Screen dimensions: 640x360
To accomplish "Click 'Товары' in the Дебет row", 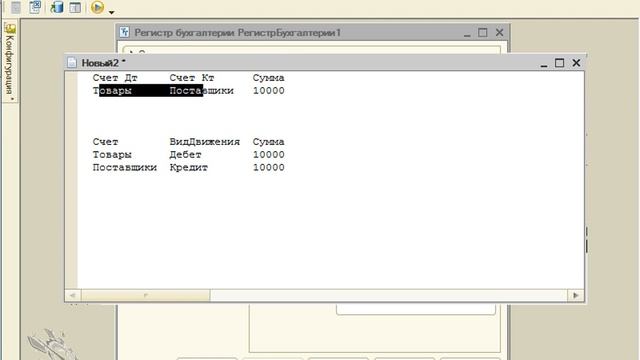I will point(112,155).
